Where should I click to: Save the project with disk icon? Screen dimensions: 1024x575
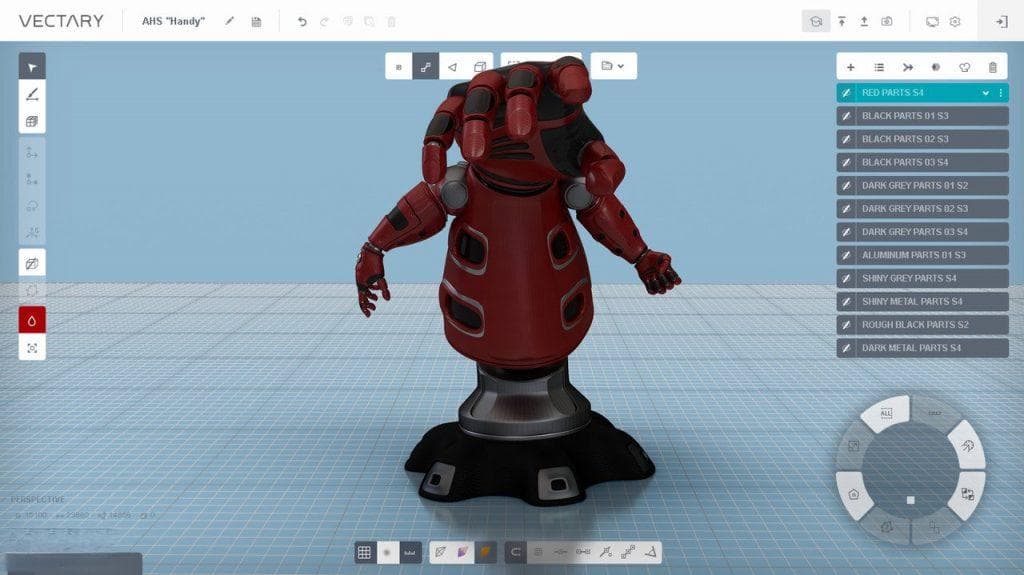(x=256, y=22)
